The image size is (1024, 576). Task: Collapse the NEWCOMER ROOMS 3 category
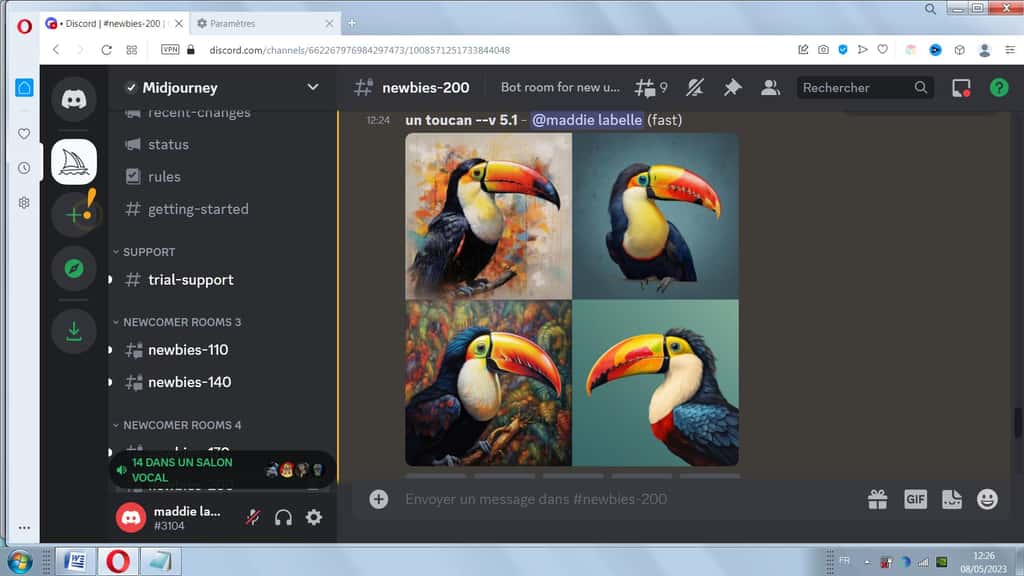181,322
